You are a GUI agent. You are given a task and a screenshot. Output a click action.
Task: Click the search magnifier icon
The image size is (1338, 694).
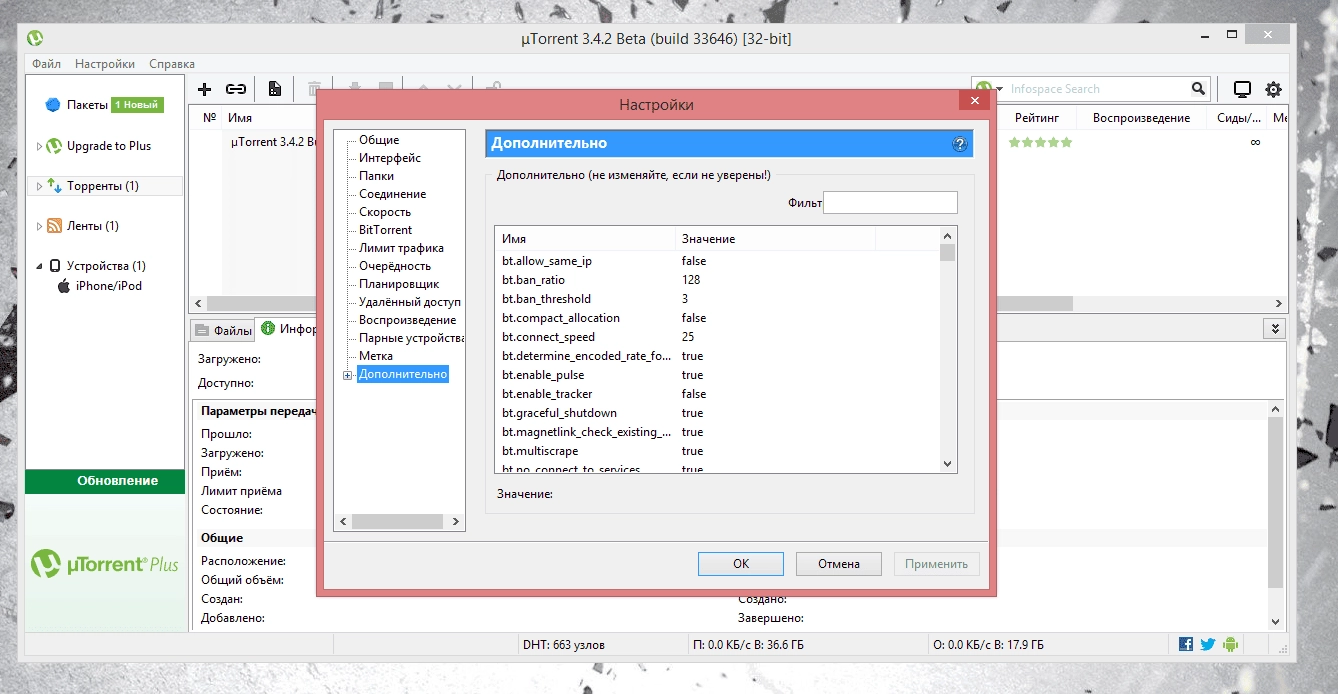coord(1198,89)
